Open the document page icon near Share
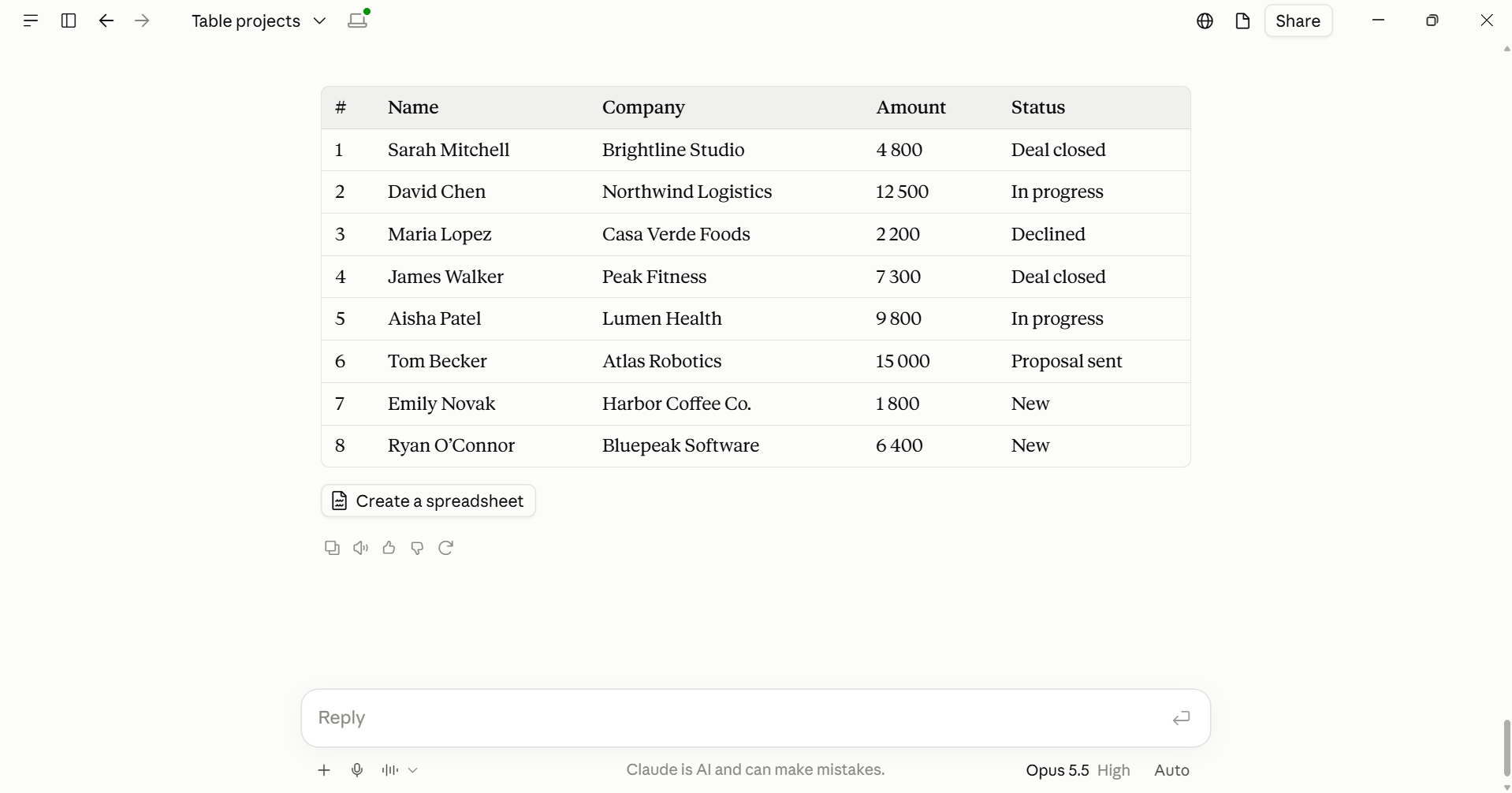The height and width of the screenshot is (793, 1512). 1242,21
